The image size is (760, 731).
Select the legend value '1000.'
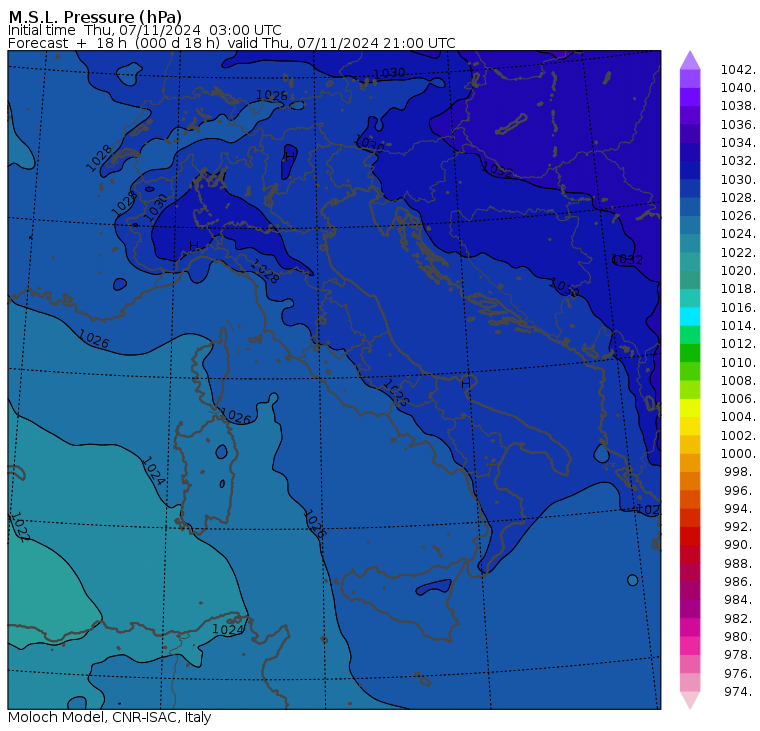738,453
